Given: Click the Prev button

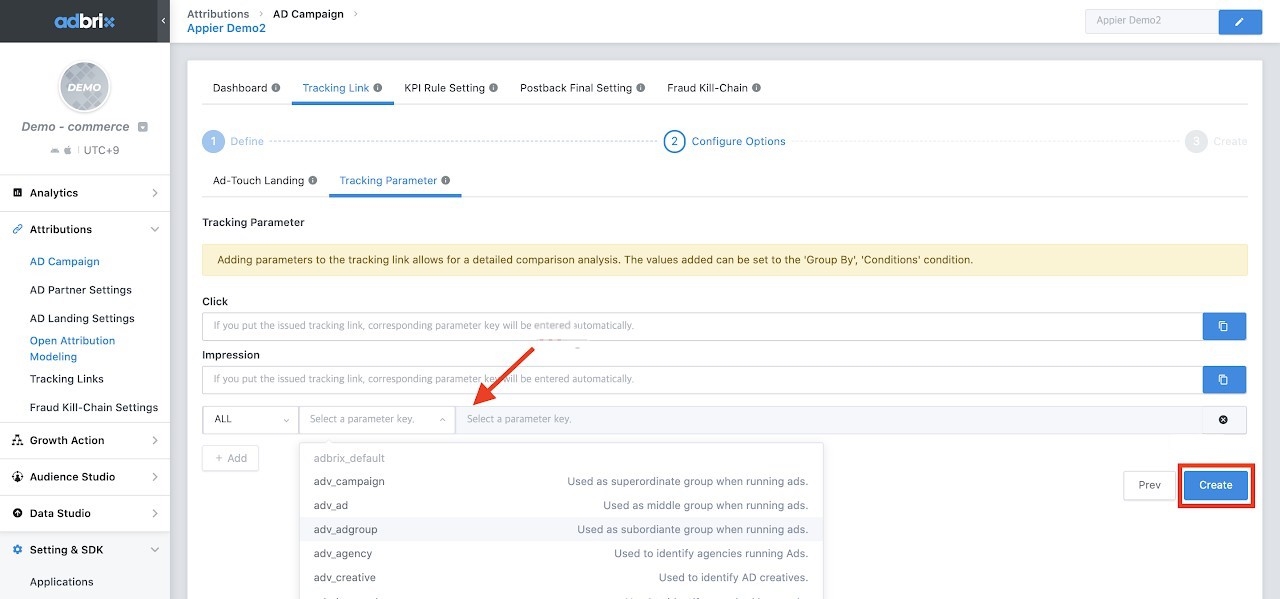Looking at the screenshot, I should tap(1149, 485).
